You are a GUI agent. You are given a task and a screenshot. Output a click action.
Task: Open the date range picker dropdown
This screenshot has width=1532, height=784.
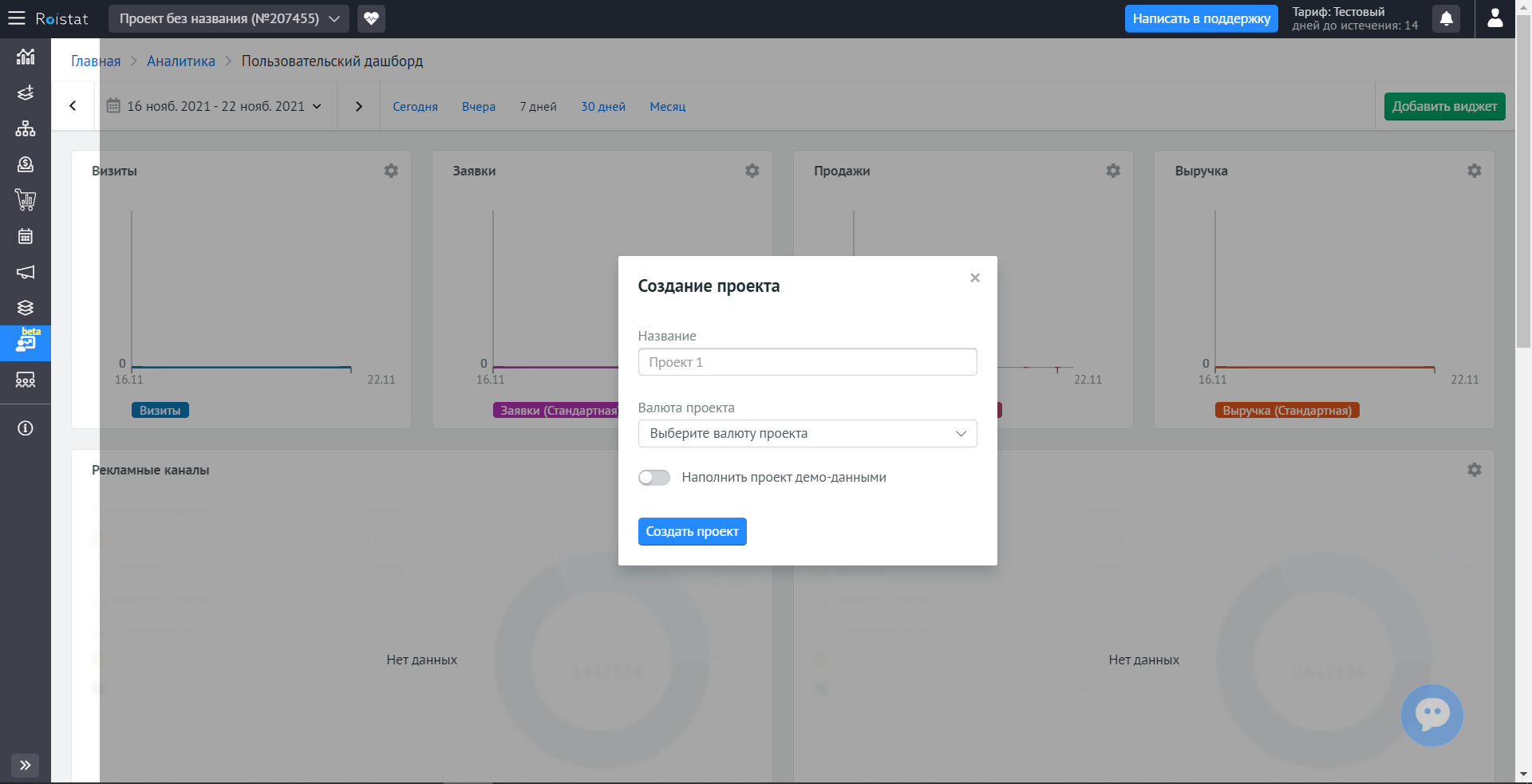[215, 106]
